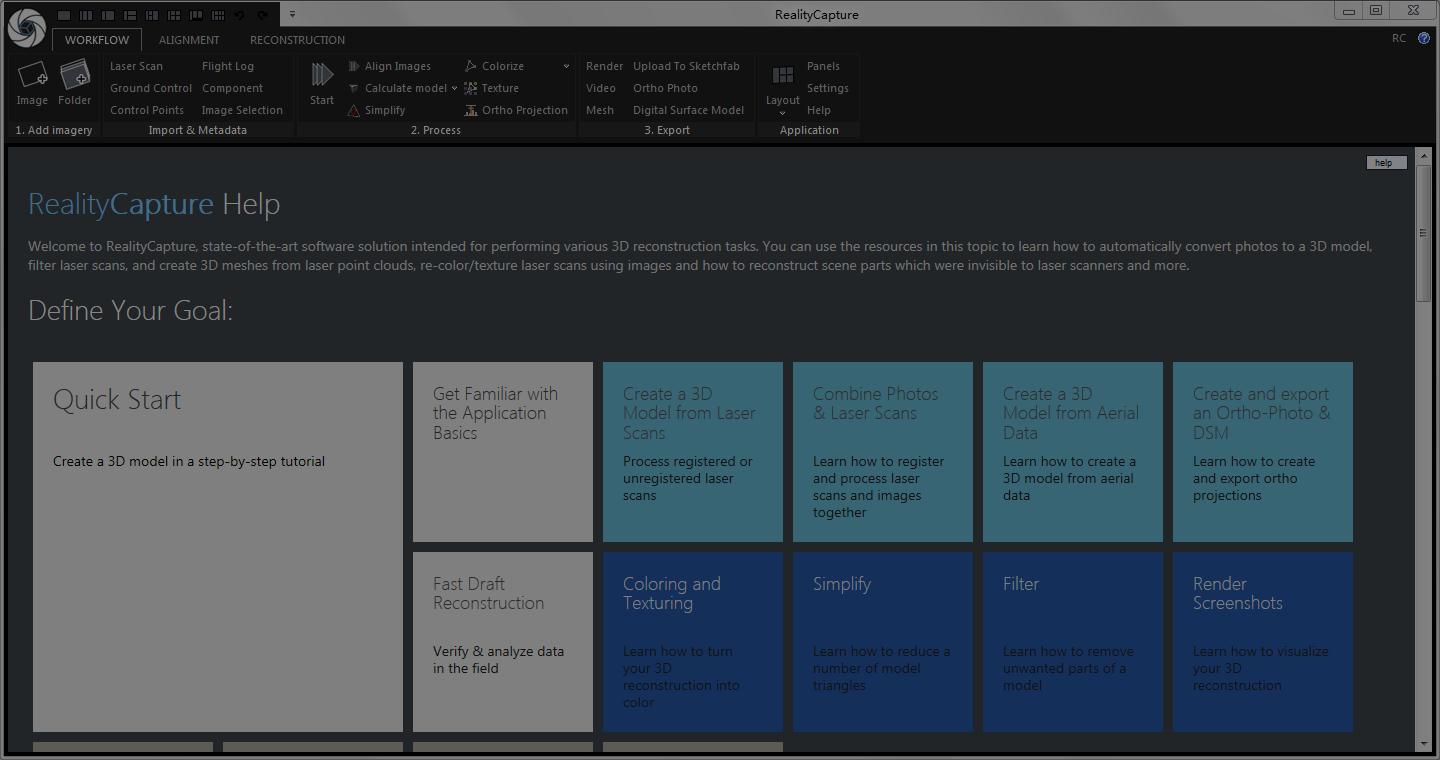Click the Image add imagery icon
Screen dimensions: 1440x760
coord(32,76)
